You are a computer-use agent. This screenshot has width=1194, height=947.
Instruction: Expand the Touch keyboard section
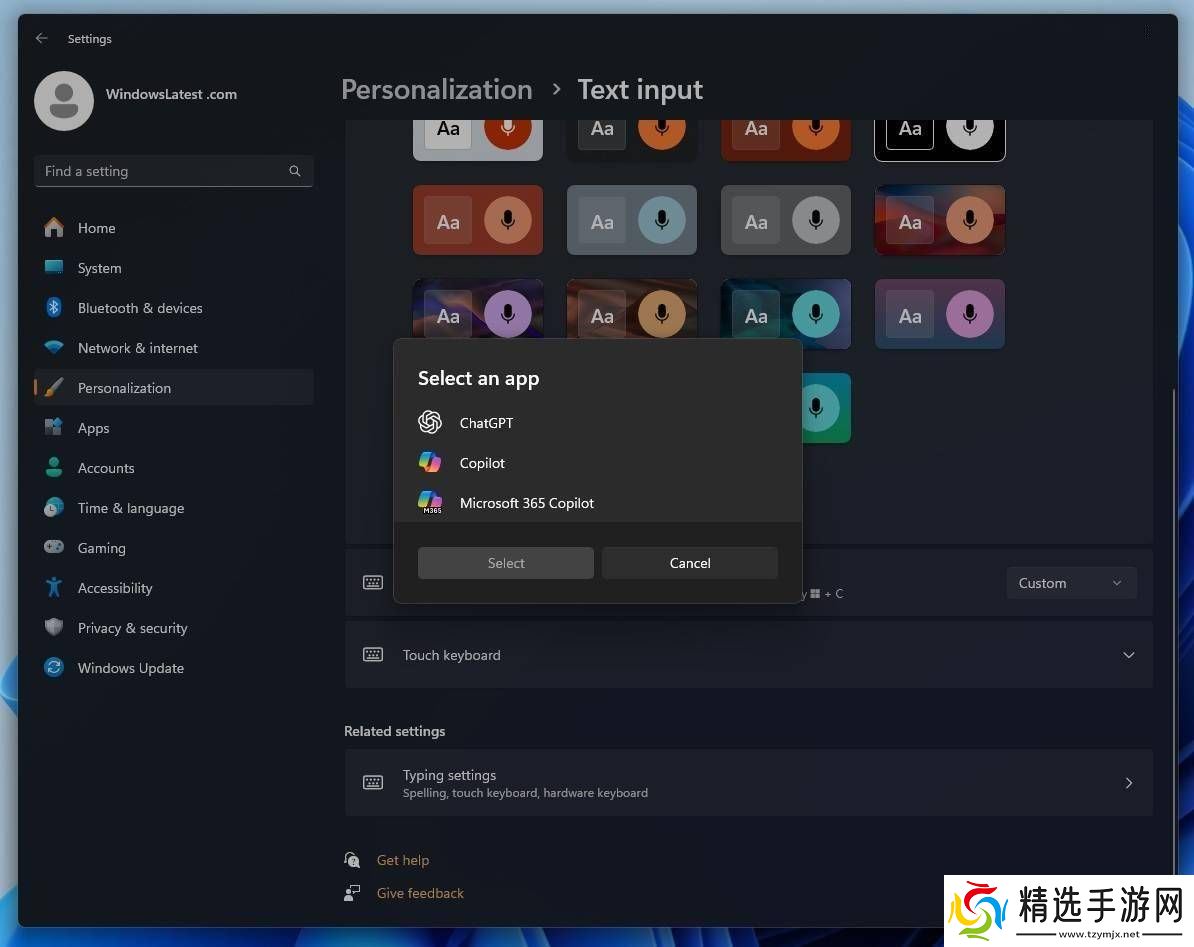click(x=1128, y=655)
